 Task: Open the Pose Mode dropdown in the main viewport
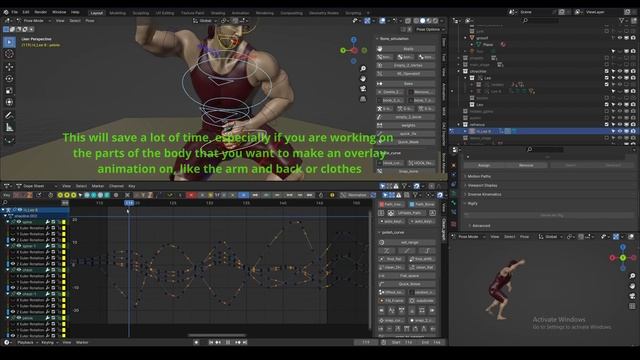[34, 20]
